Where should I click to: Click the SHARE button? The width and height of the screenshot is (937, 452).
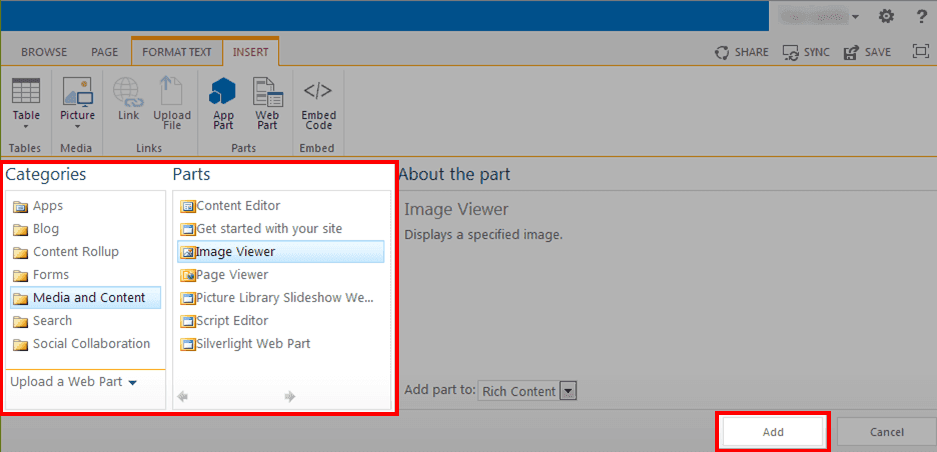(742, 52)
